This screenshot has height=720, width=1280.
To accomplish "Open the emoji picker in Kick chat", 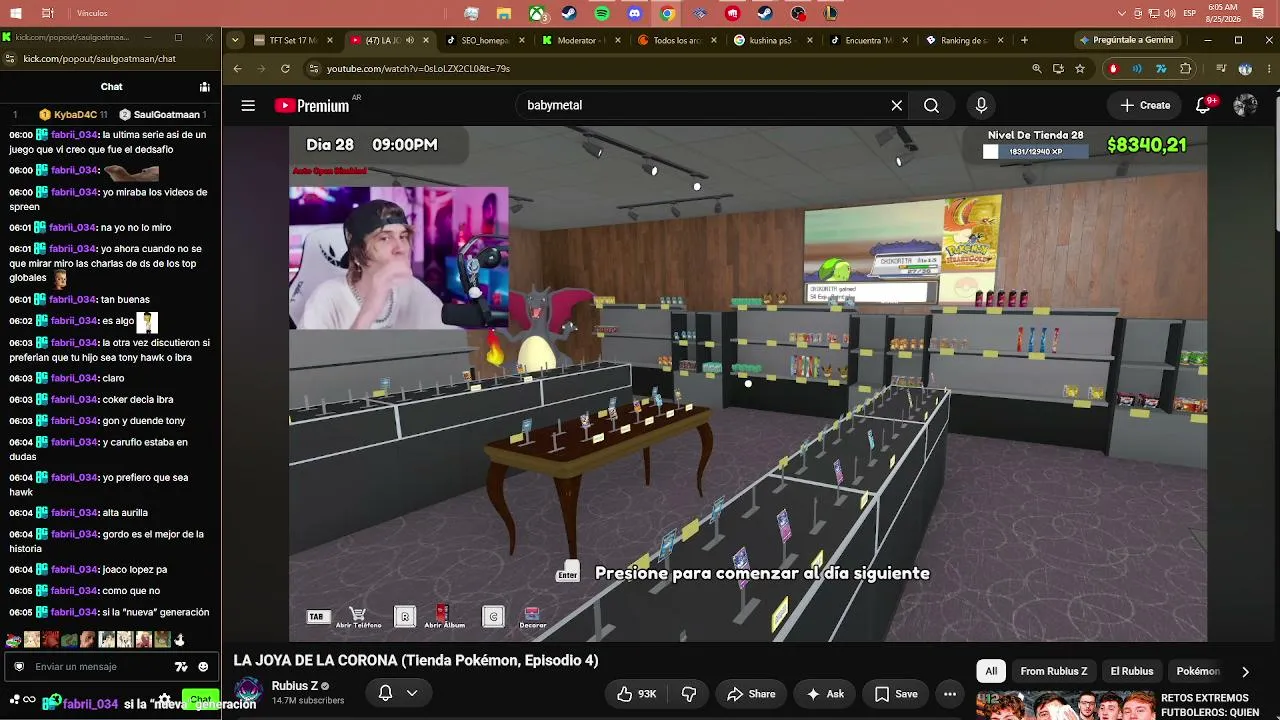I will coord(203,667).
